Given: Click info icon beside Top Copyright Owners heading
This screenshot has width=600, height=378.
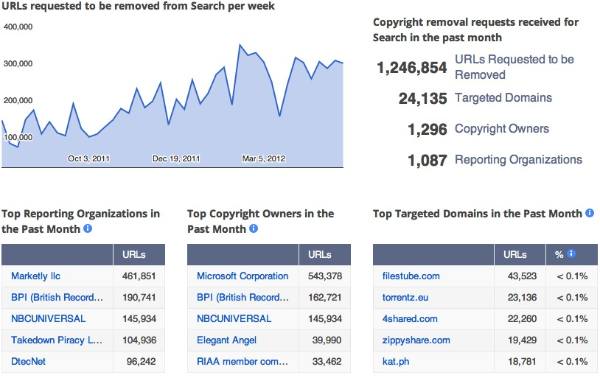Looking at the screenshot, I should (x=253, y=229).
